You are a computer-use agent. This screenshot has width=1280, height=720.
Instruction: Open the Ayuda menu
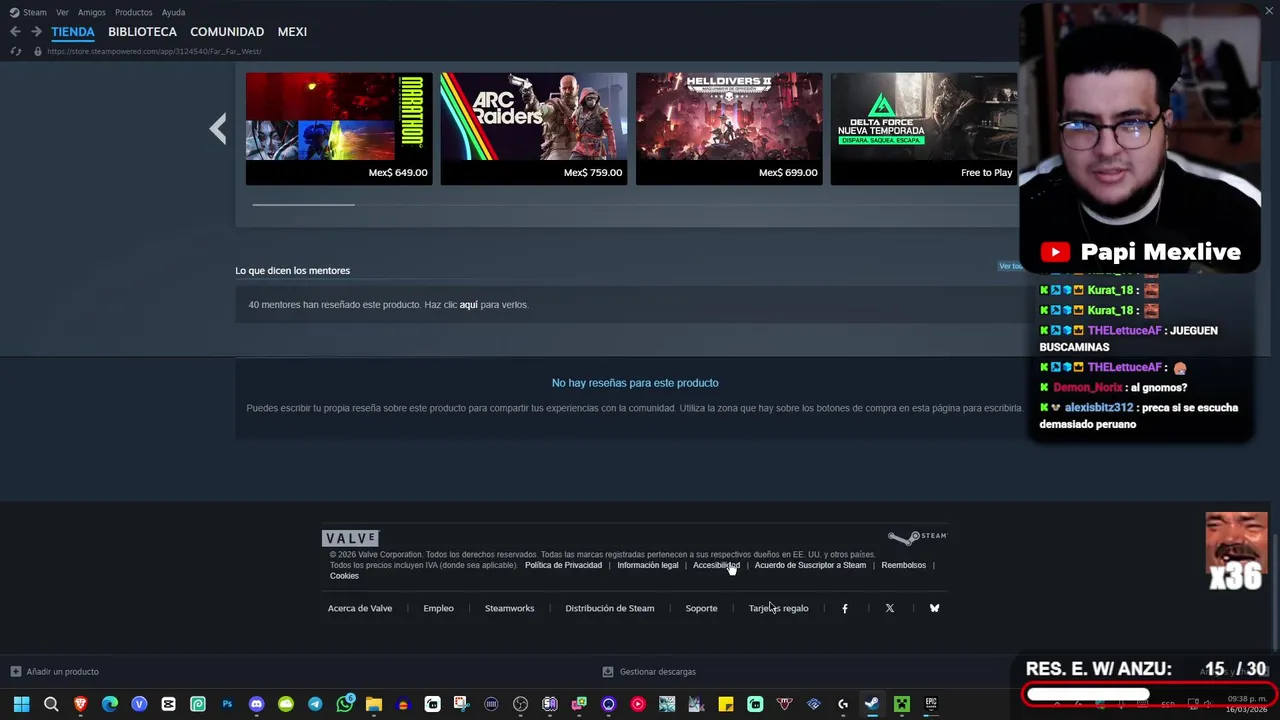point(174,12)
